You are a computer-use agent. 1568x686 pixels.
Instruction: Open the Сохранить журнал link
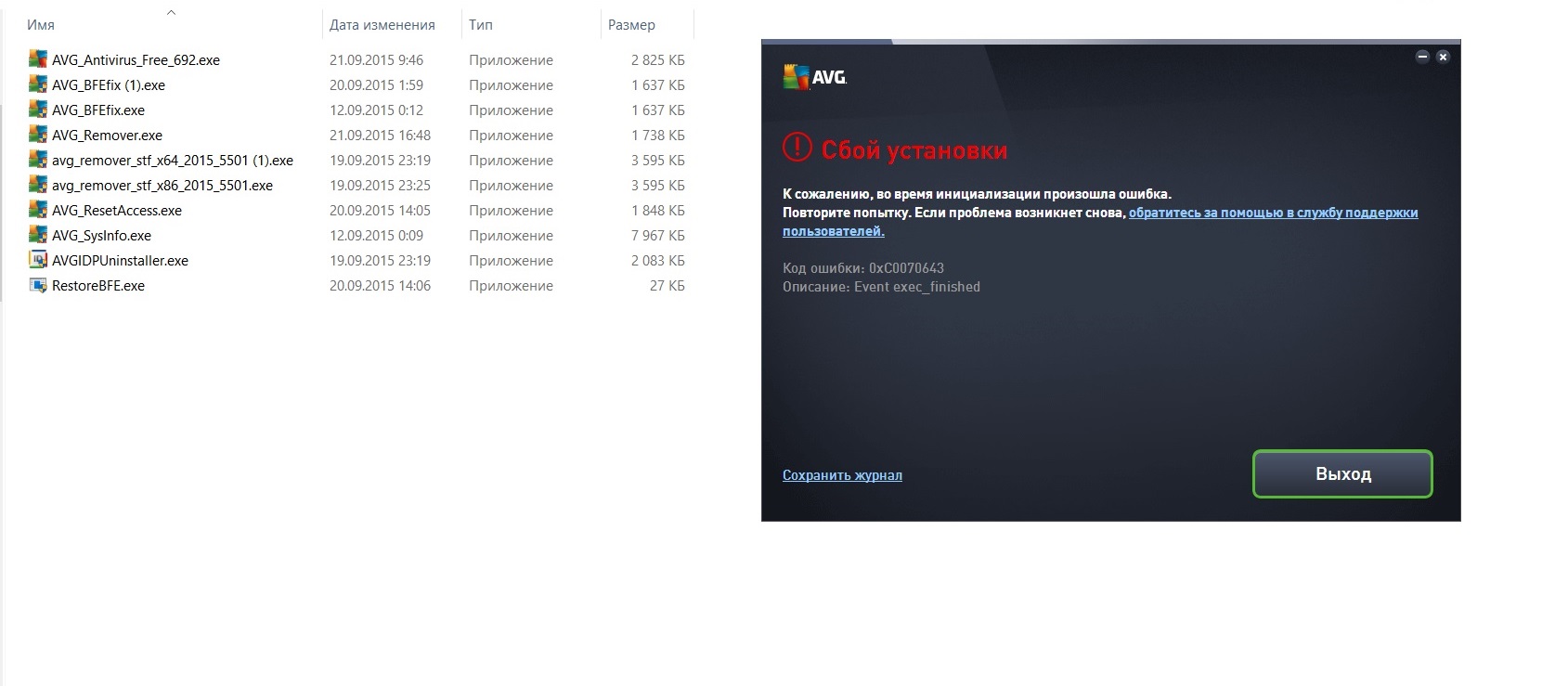click(x=842, y=475)
